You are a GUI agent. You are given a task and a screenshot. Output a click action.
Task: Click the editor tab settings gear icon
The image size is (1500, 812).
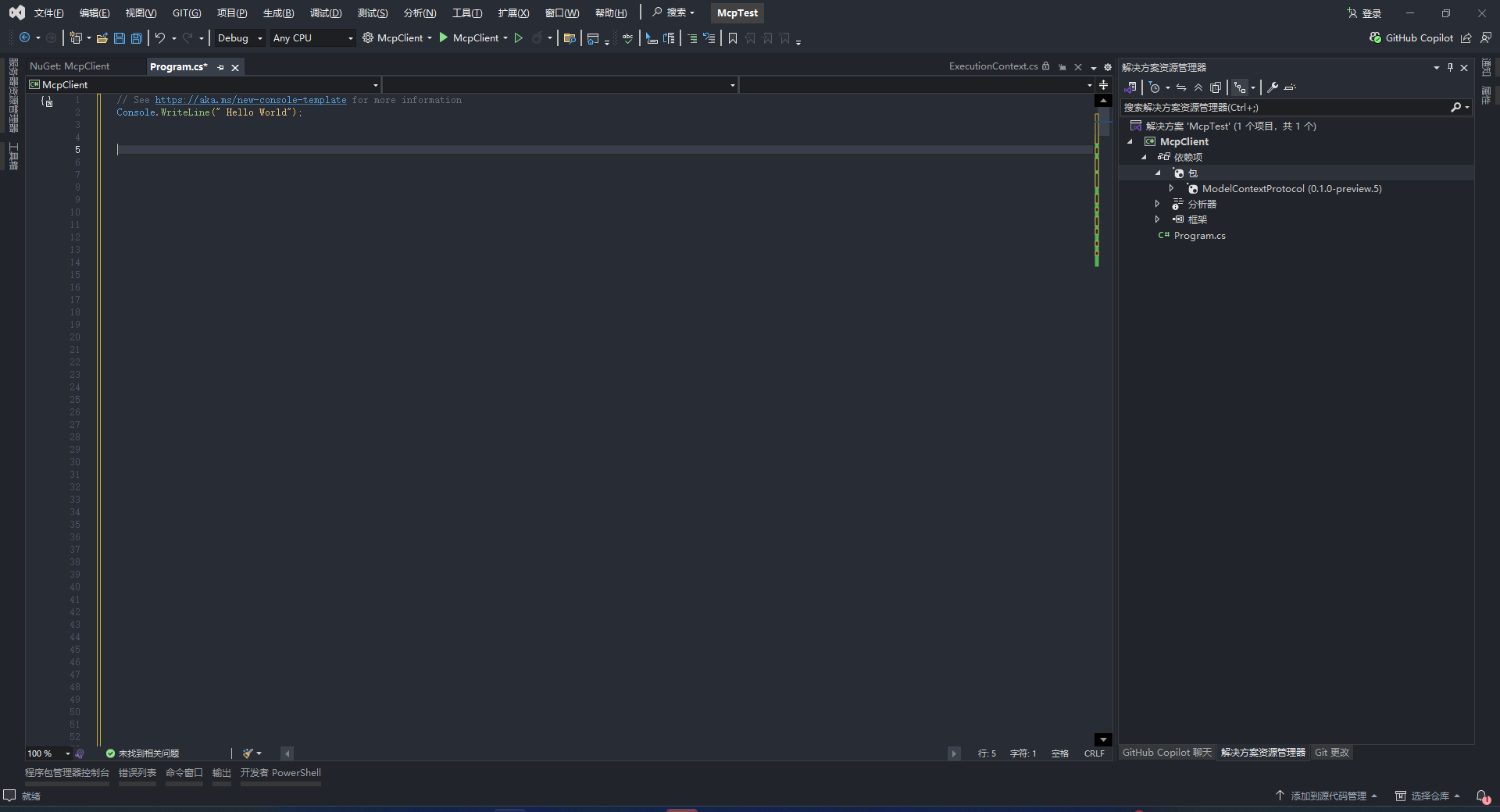click(1107, 67)
